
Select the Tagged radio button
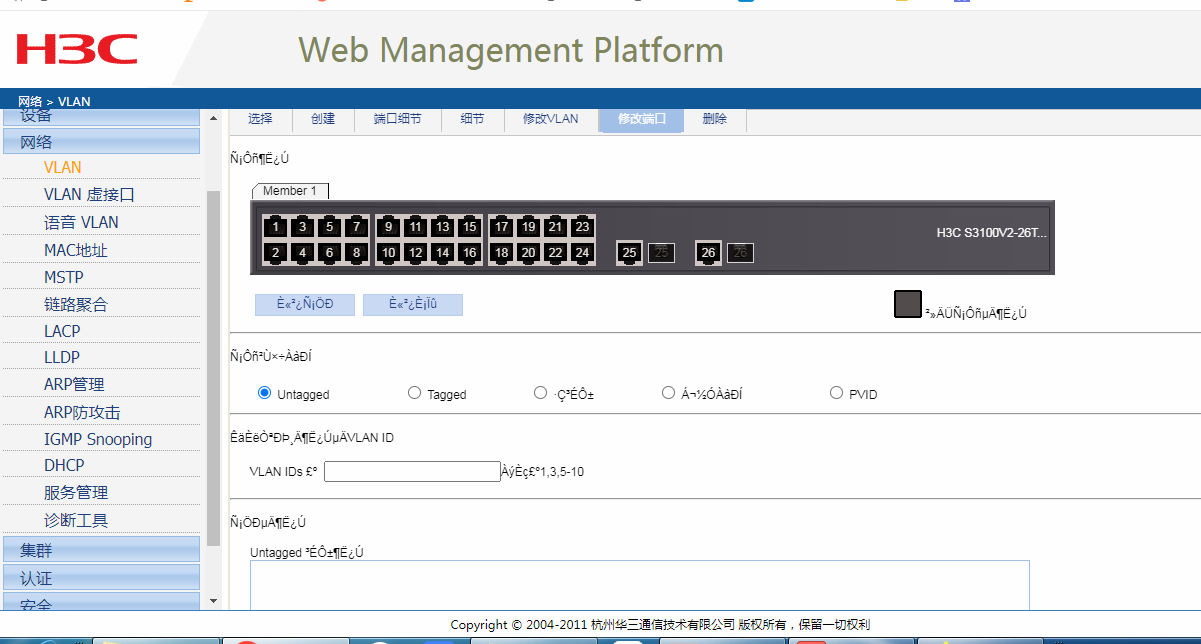point(414,393)
